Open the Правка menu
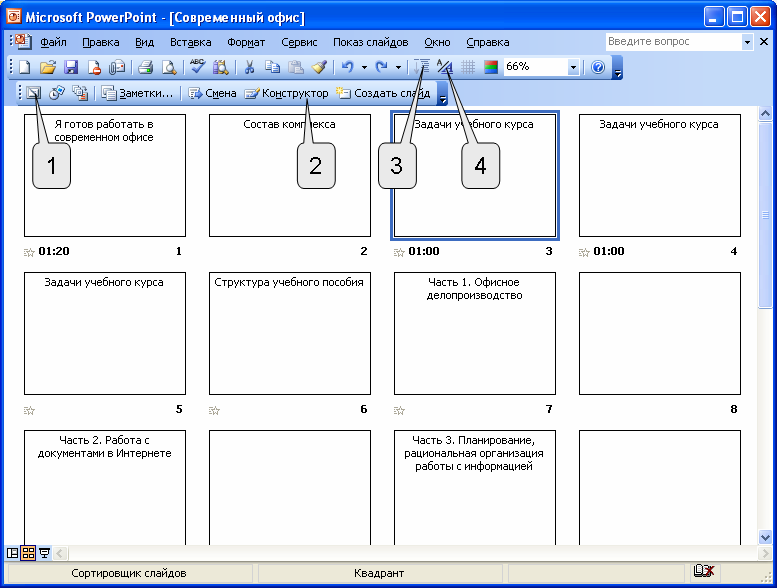The height and width of the screenshot is (588, 777). click(x=101, y=42)
